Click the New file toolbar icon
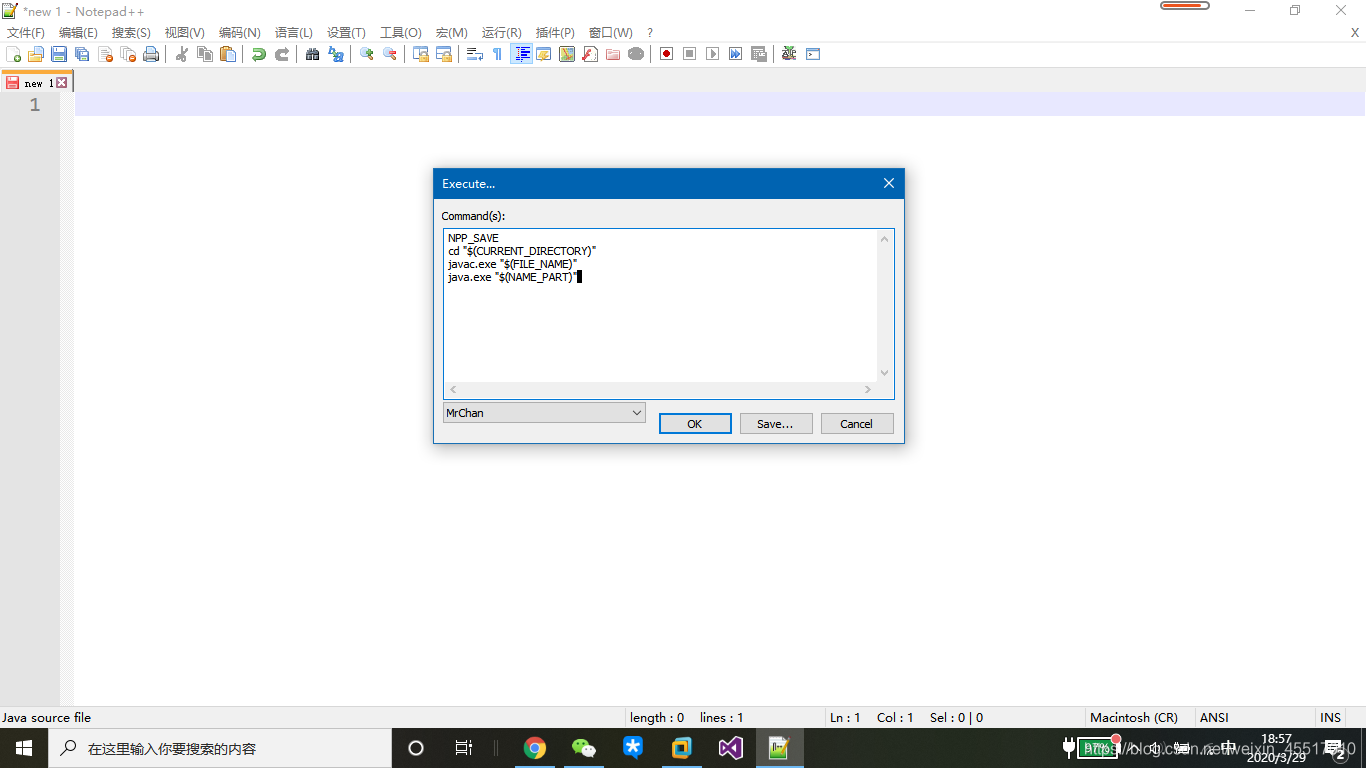This screenshot has width=1366, height=768. (13, 54)
